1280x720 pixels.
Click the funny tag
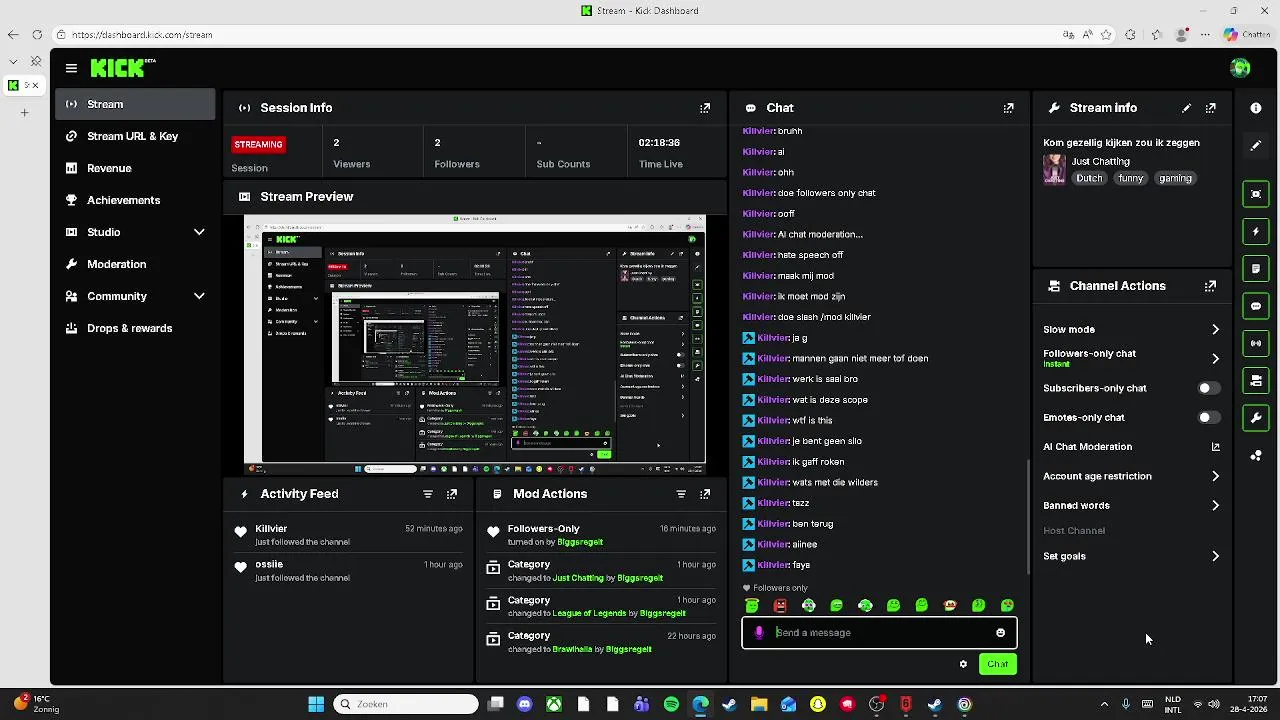tap(1130, 178)
